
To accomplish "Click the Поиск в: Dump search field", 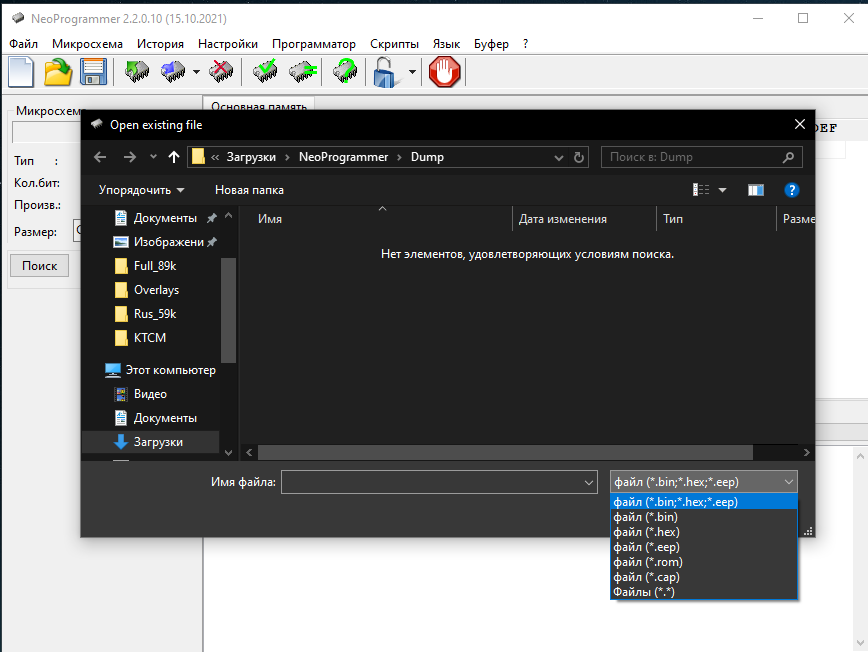I will pyautogui.click(x=701, y=157).
